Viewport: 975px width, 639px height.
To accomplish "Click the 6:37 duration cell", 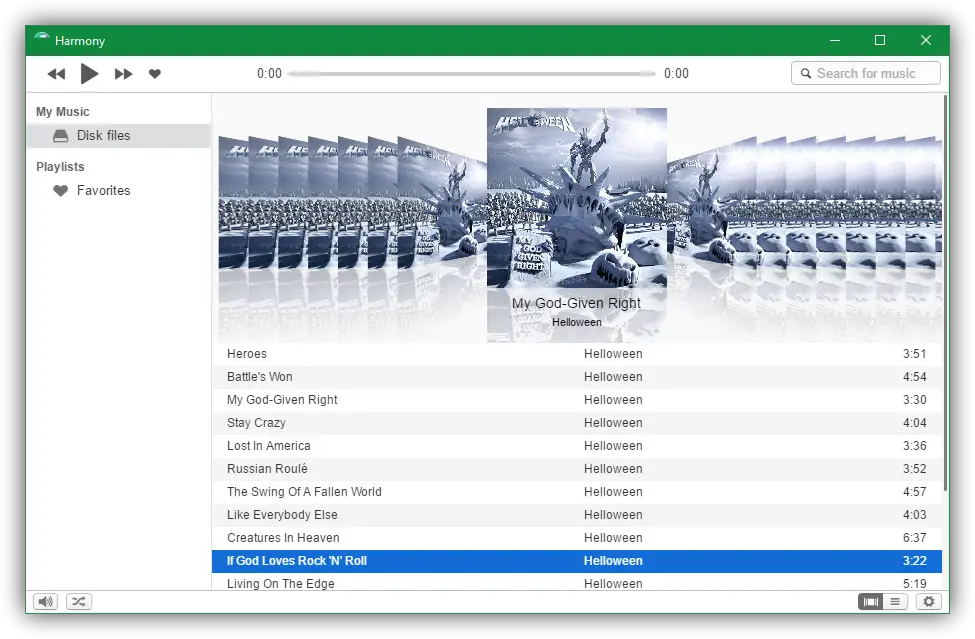I will point(915,538).
